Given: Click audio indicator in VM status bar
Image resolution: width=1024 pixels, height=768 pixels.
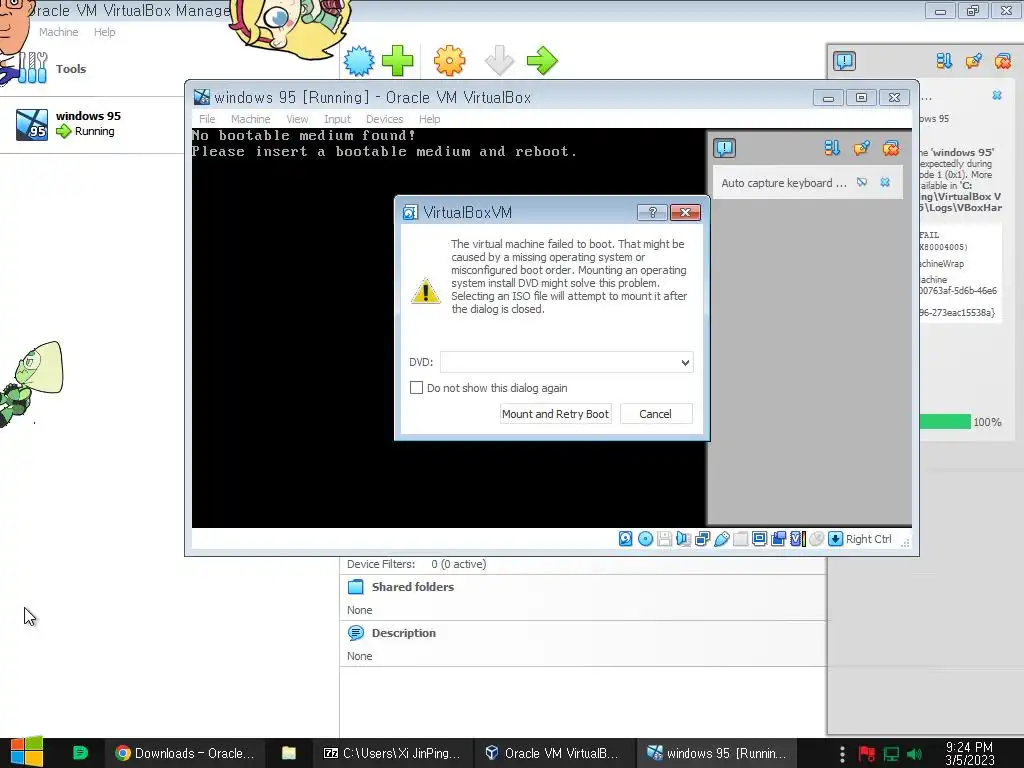Looking at the screenshot, I should (683, 539).
